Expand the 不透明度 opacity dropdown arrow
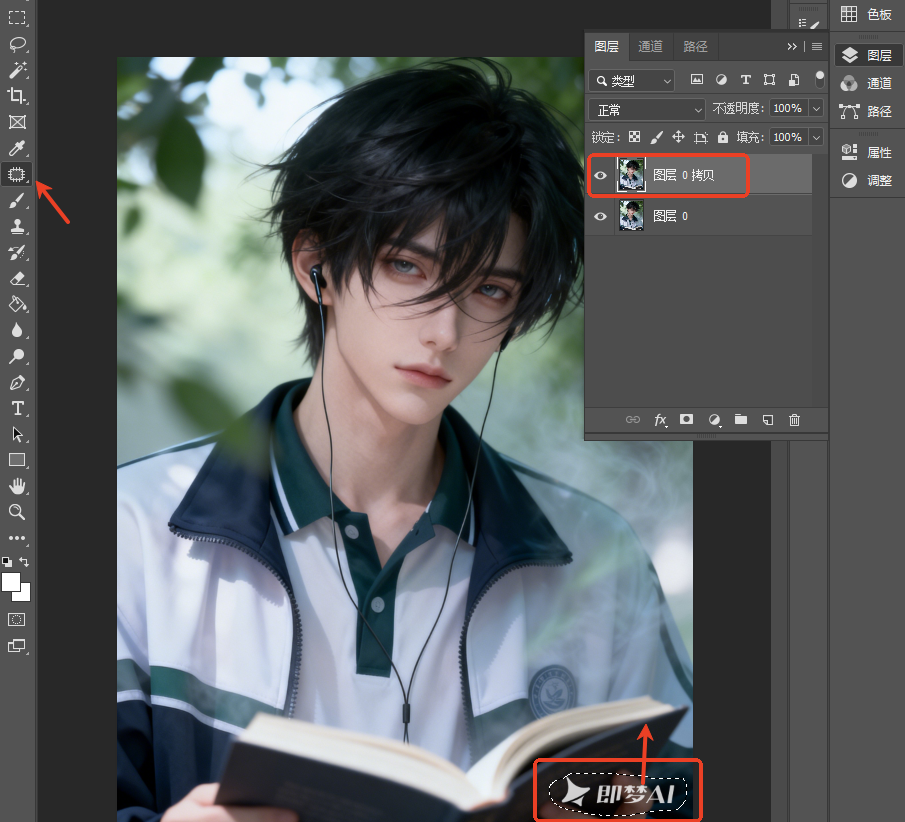The image size is (905, 822). coord(816,109)
